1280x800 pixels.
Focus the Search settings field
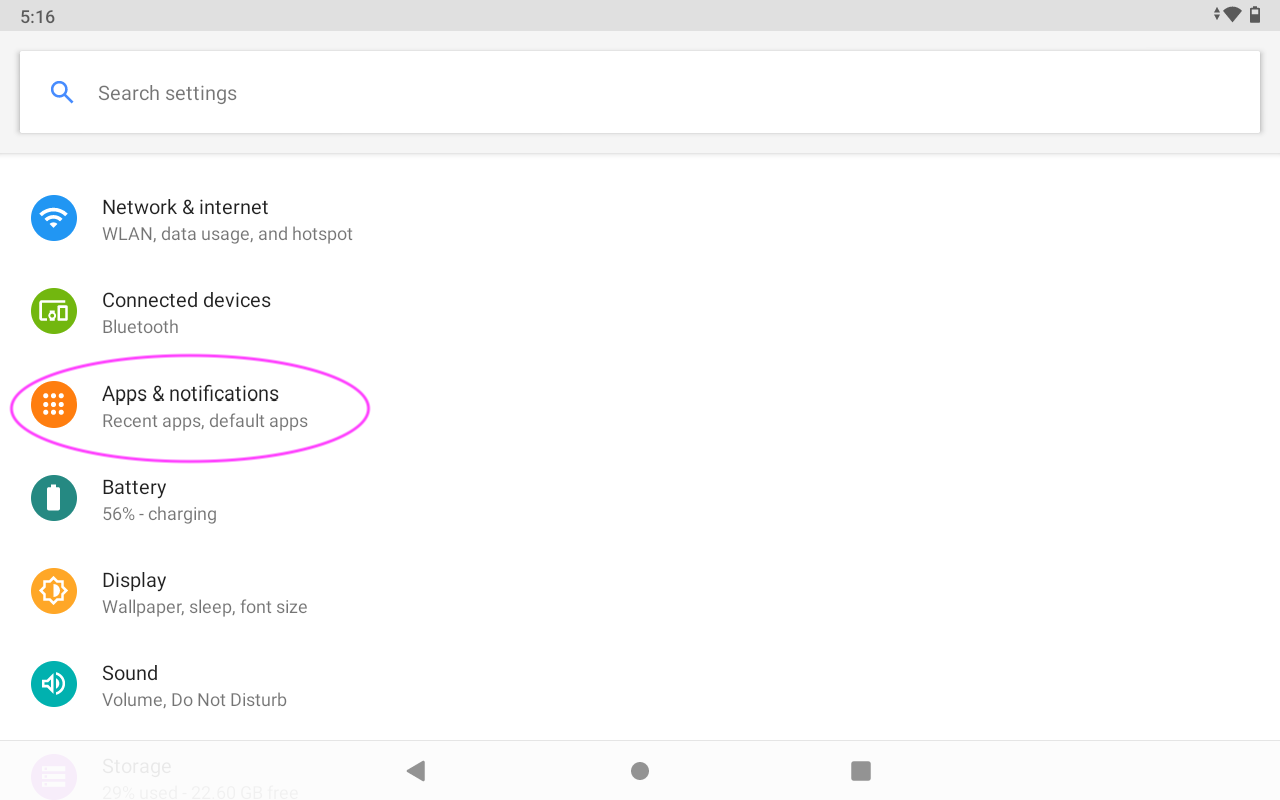tap(640, 93)
